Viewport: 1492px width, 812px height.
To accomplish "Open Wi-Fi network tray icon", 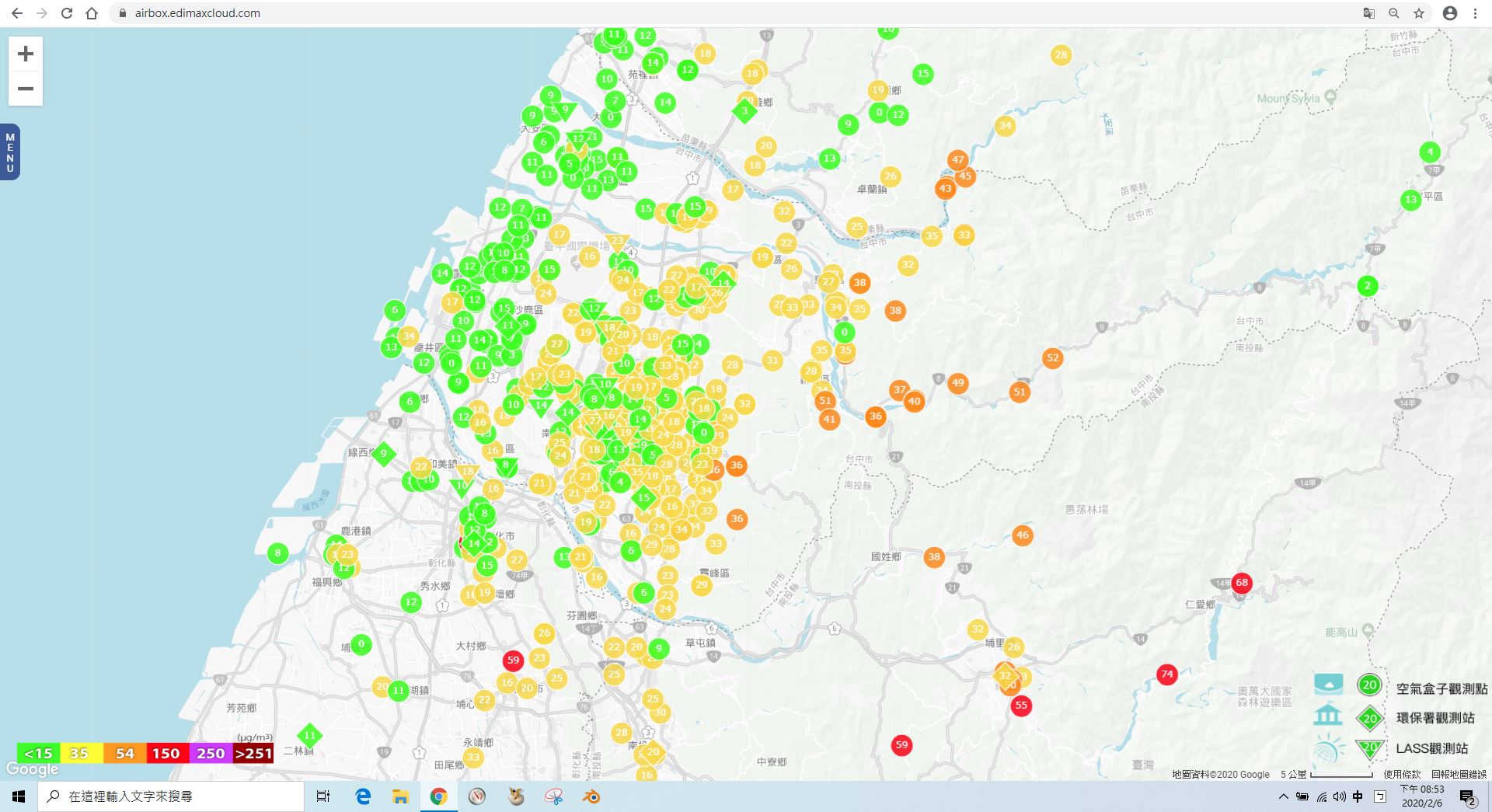I will (1321, 796).
